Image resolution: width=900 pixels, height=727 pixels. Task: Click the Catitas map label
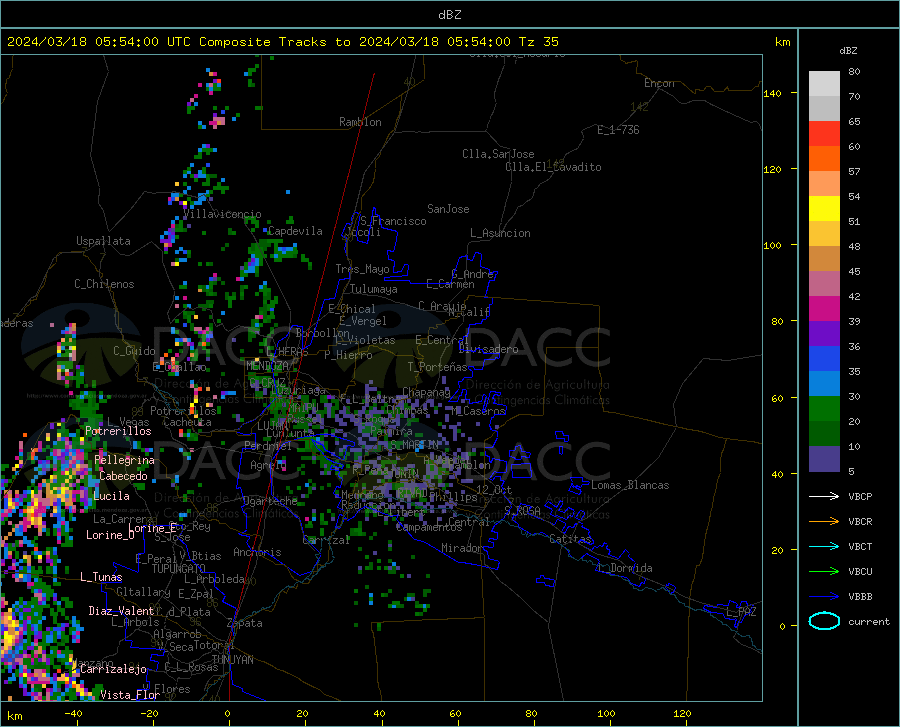(570, 539)
